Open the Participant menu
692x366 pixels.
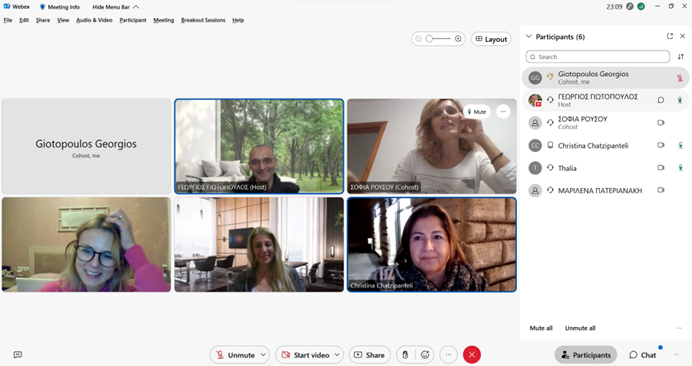133,20
